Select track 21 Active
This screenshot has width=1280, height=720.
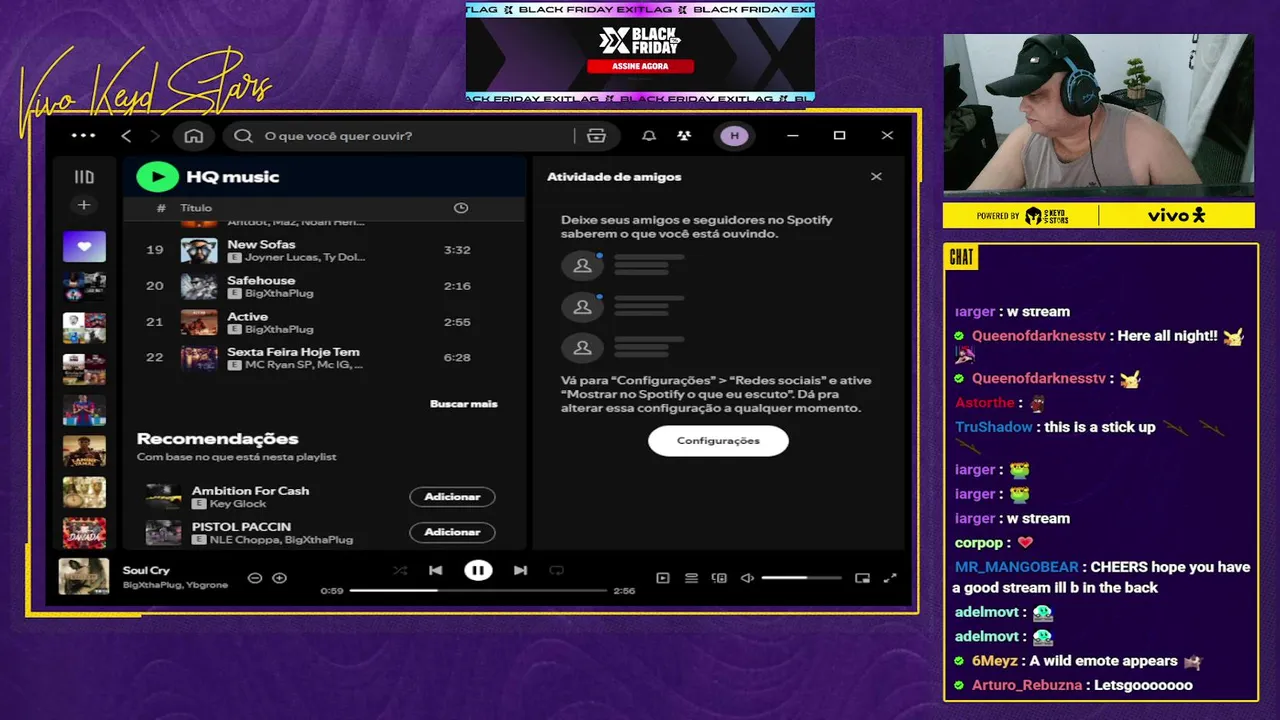click(325, 322)
